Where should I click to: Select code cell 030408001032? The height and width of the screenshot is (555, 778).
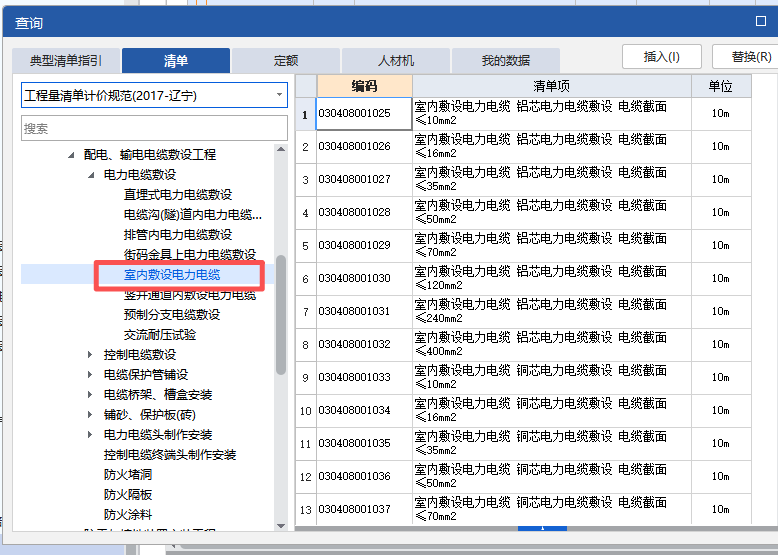click(x=364, y=345)
